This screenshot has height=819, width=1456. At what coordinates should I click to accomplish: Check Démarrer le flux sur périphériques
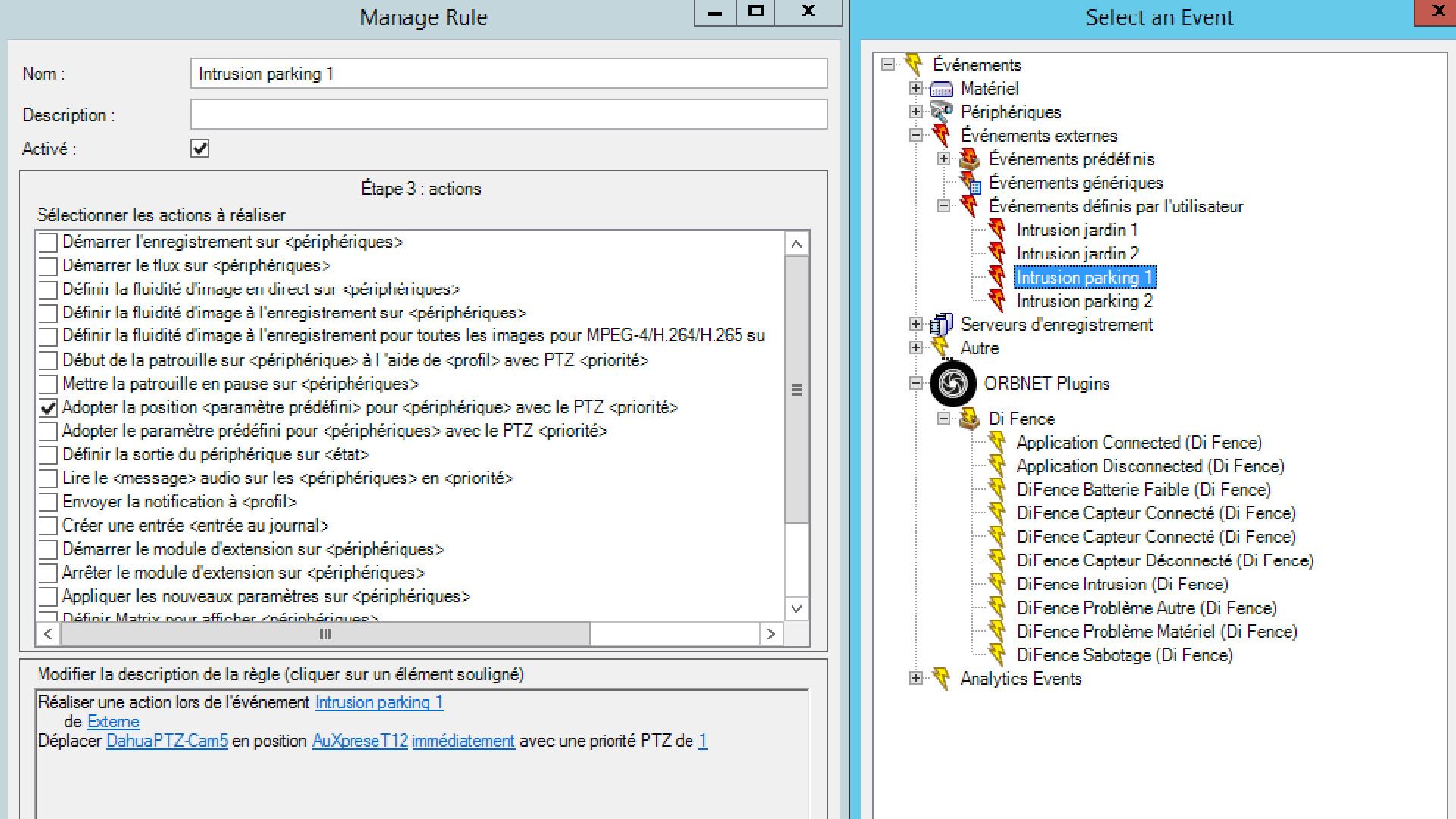pos(48,266)
